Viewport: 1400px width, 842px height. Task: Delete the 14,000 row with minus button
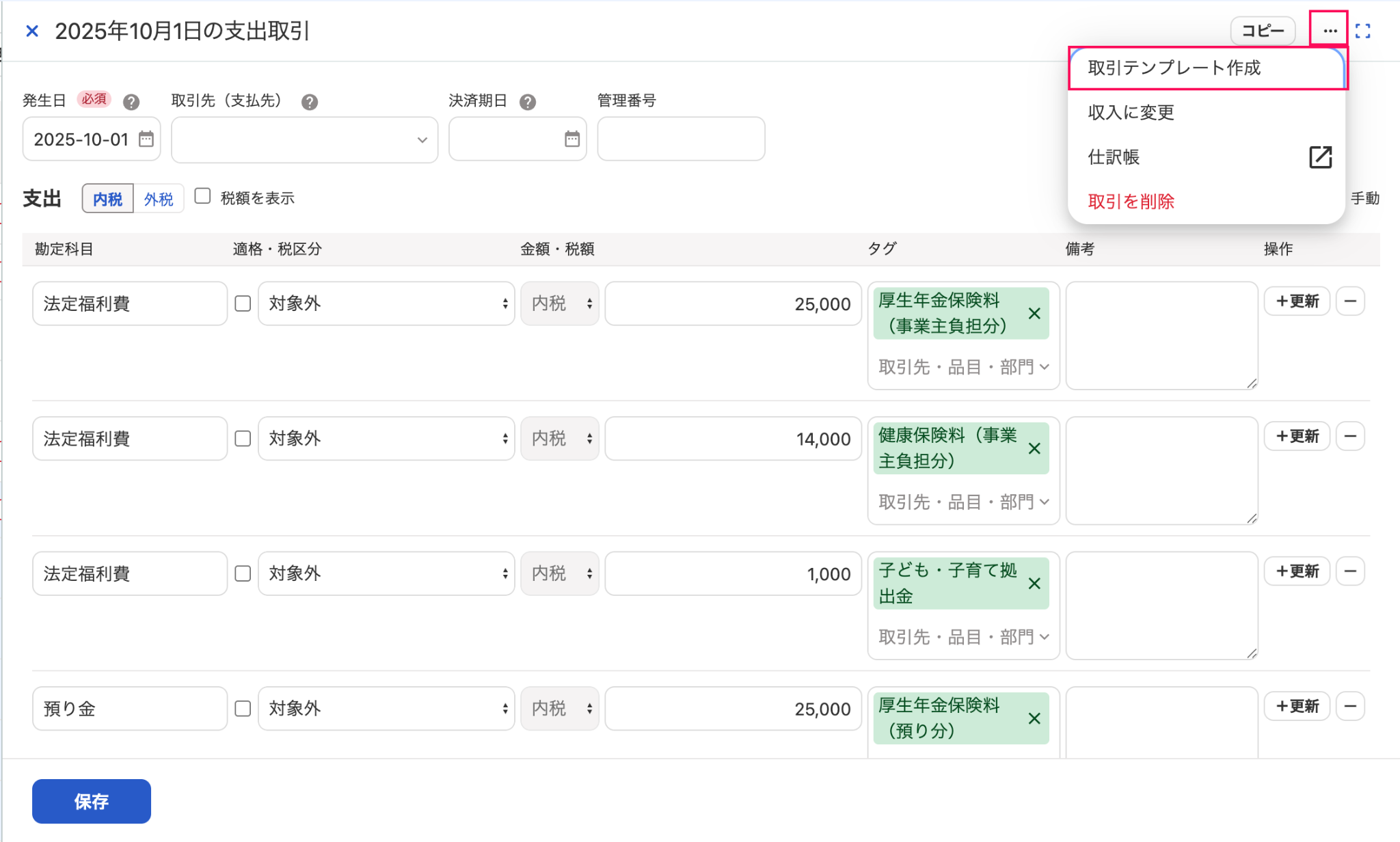tap(1350, 436)
